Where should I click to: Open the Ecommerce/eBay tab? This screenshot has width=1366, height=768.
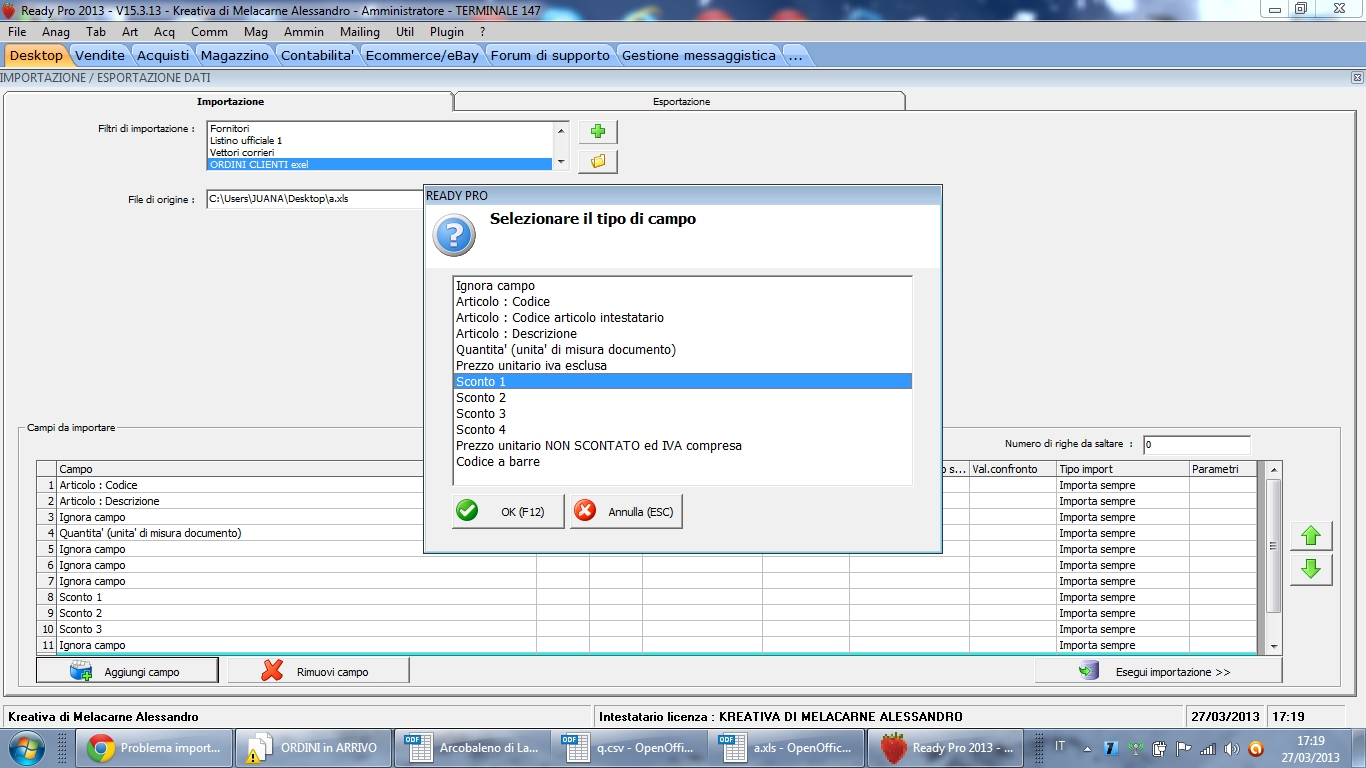click(x=423, y=55)
